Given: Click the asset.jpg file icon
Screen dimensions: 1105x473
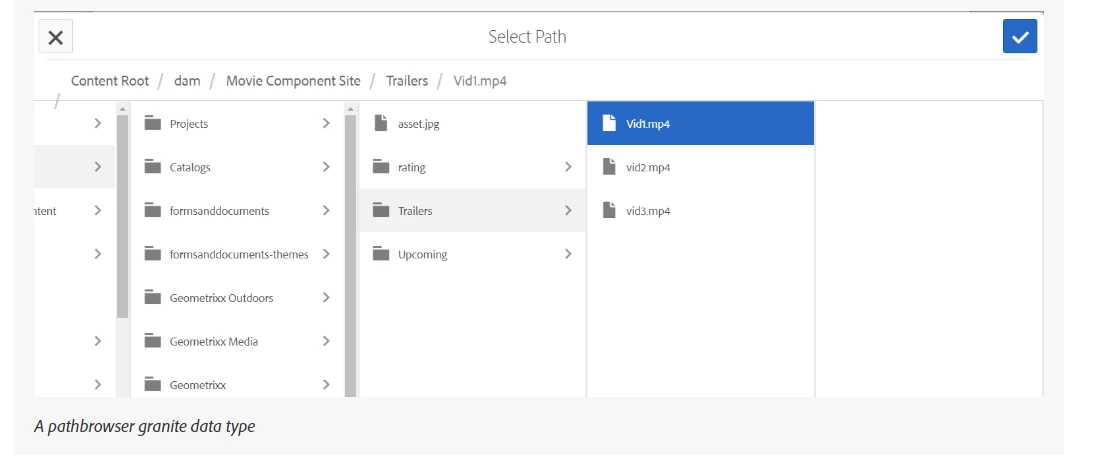Looking at the screenshot, I should click(381, 123).
